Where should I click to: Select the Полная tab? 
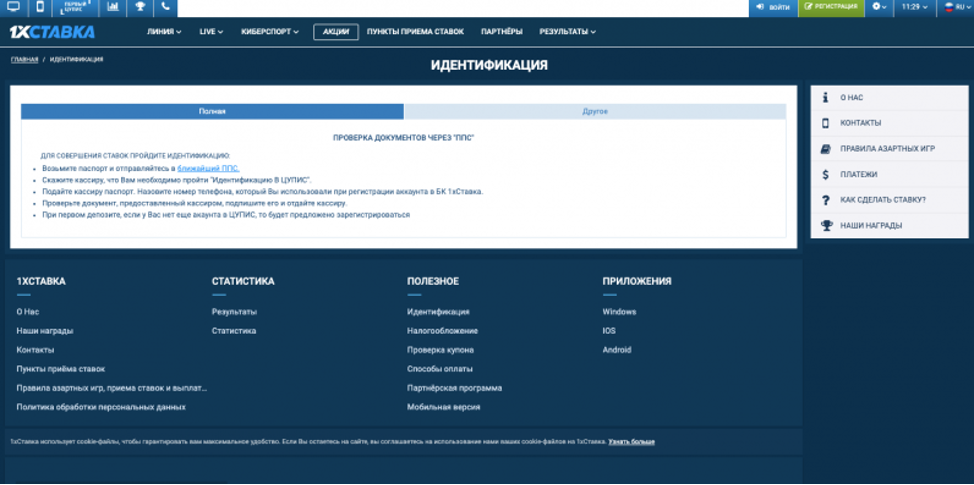coord(212,112)
